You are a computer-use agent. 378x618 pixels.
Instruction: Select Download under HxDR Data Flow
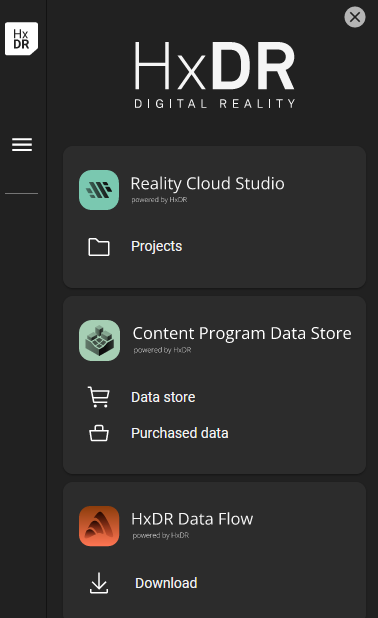tap(166, 583)
